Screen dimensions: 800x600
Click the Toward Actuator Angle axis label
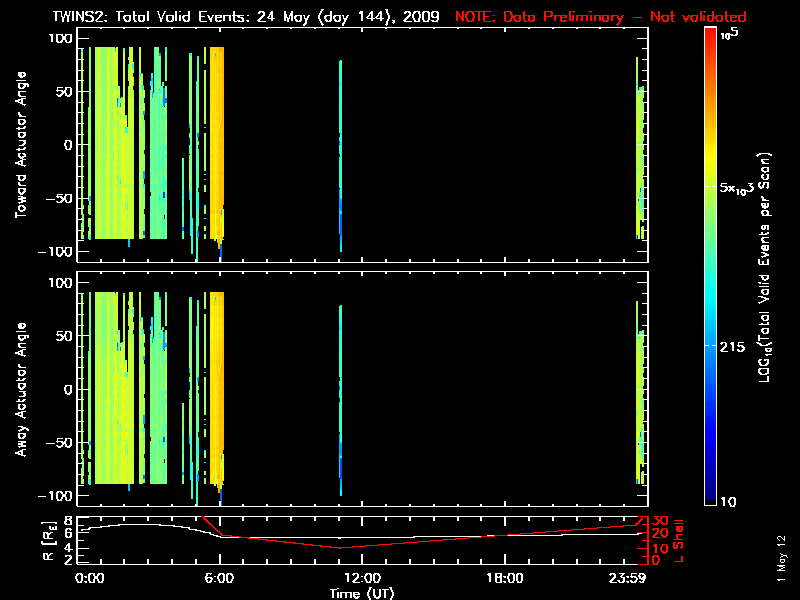[20, 145]
